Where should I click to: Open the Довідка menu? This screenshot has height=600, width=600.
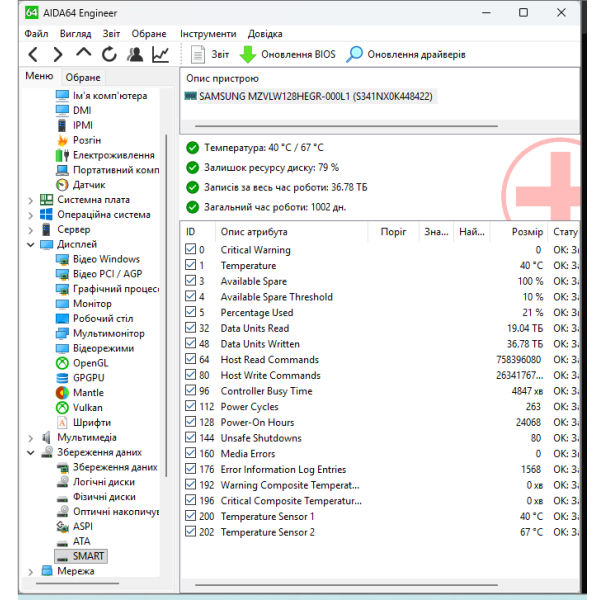click(x=265, y=34)
